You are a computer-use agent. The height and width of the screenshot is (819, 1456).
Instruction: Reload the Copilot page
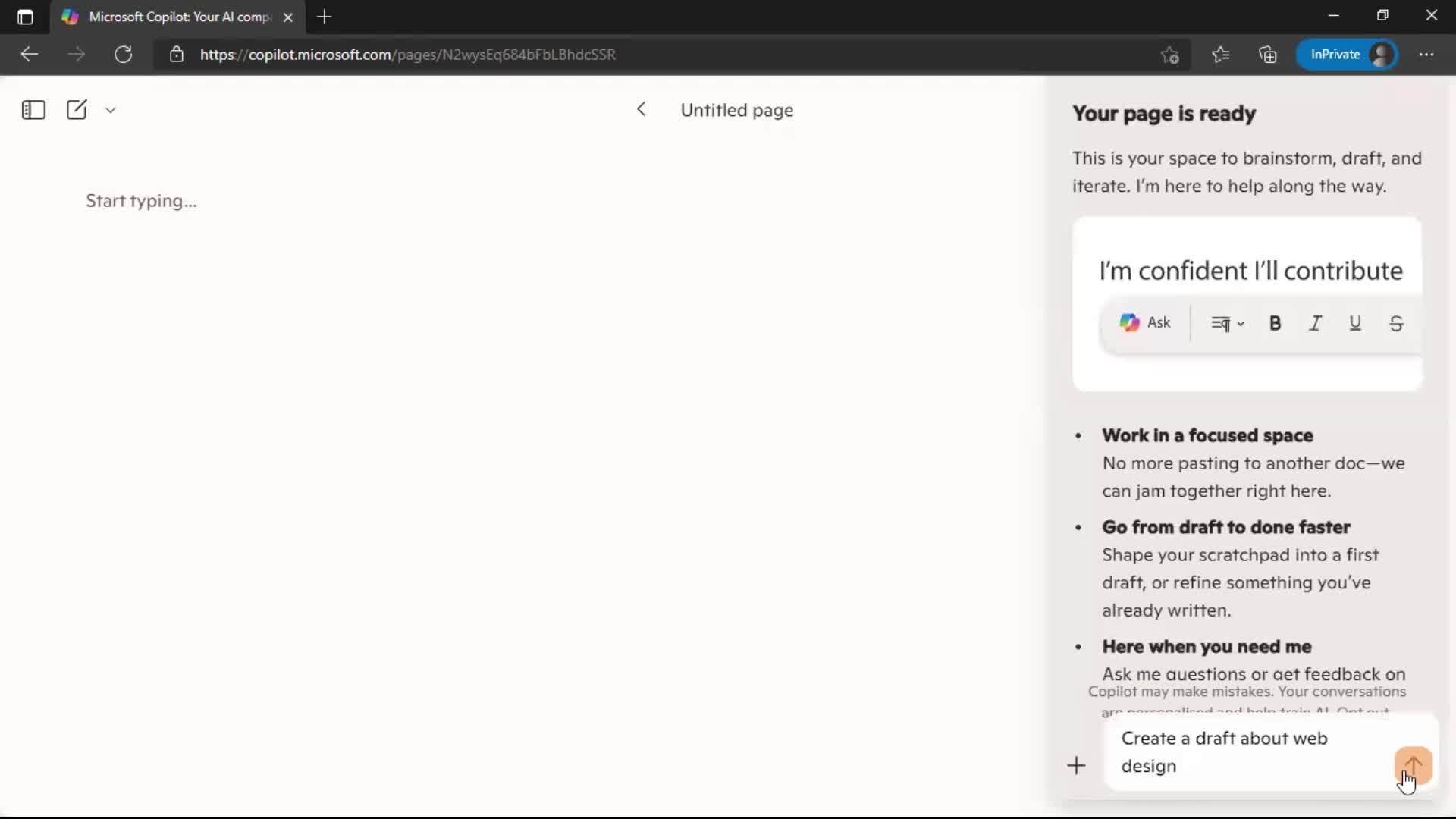pyautogui.click(x=124, y=55)
